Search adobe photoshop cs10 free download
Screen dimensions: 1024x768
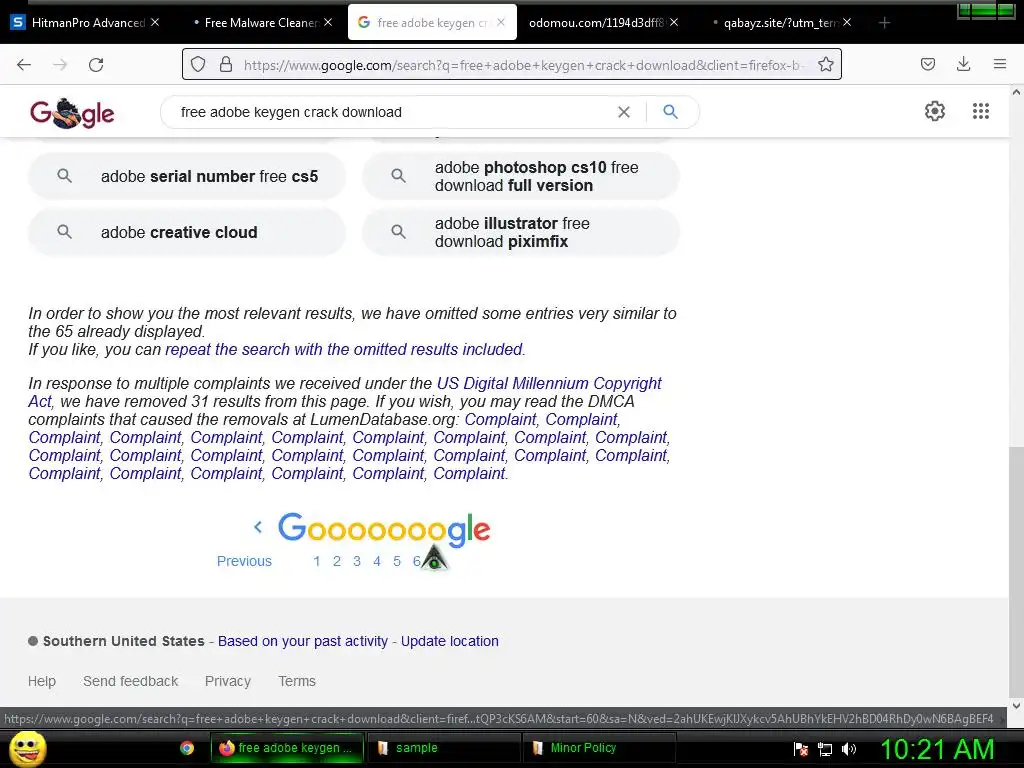[521, 176]
